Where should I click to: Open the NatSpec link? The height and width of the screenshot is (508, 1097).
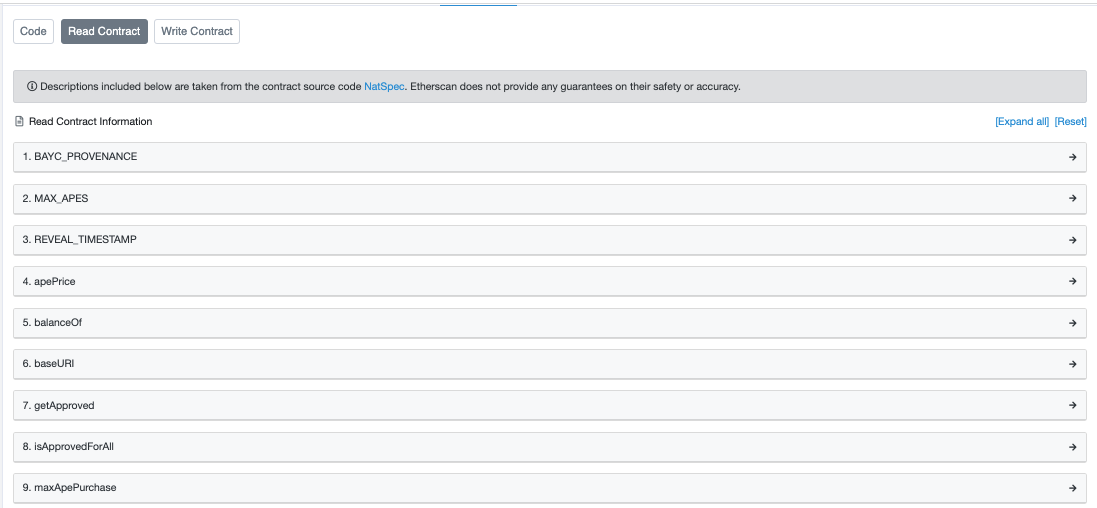point(384,87)
